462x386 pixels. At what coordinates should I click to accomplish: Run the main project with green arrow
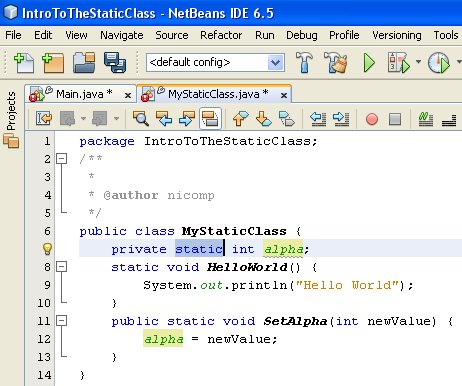(369, 63)
